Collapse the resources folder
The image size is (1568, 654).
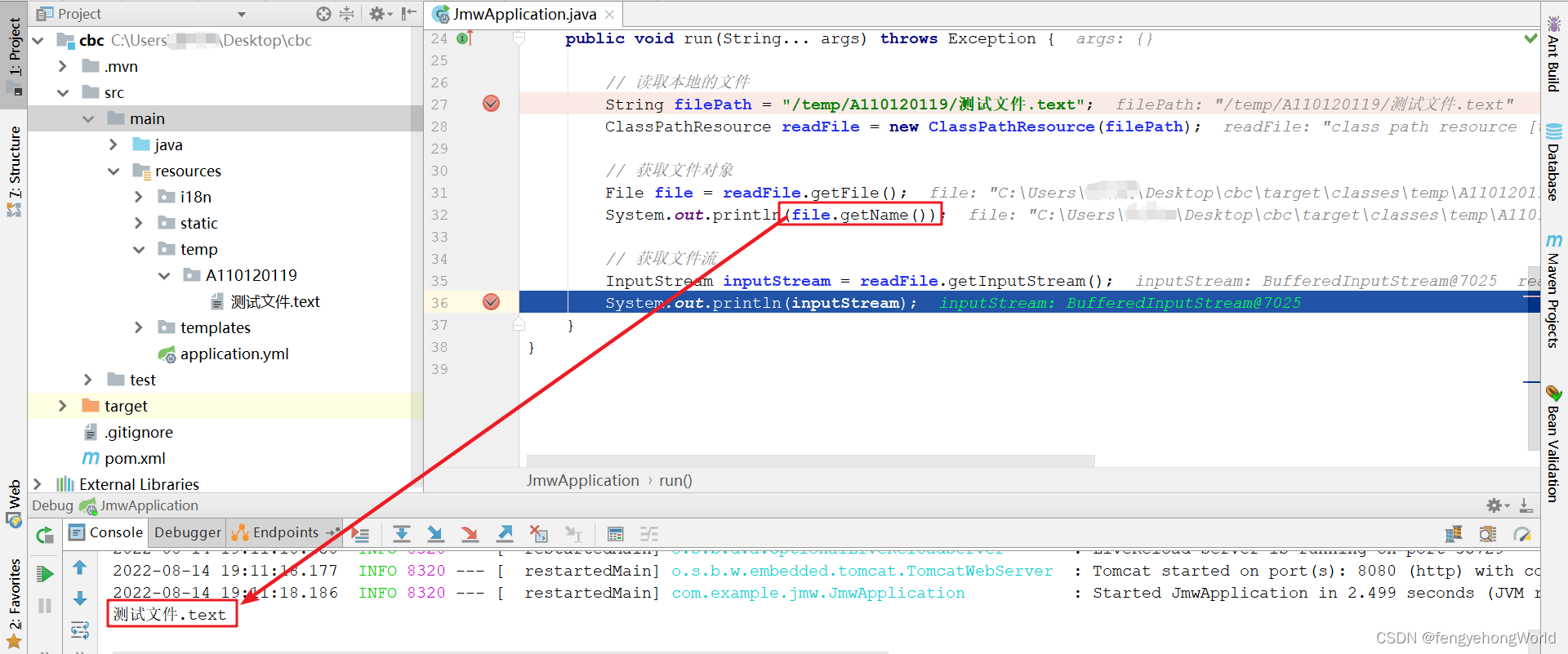coord(114,171)
